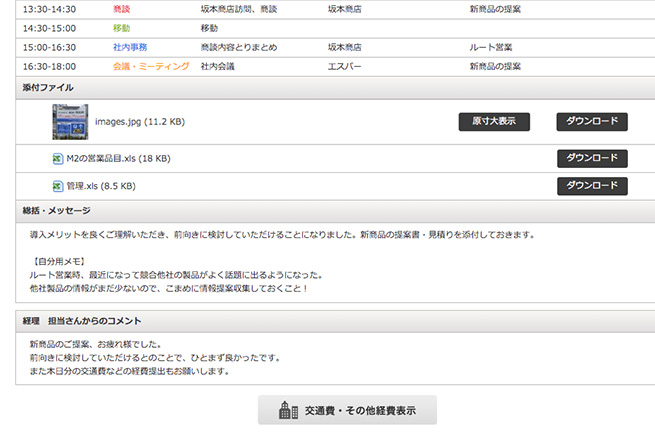655x441 pixels.
Task: Click 社内会議 description cell
Action: pos(218,66)
